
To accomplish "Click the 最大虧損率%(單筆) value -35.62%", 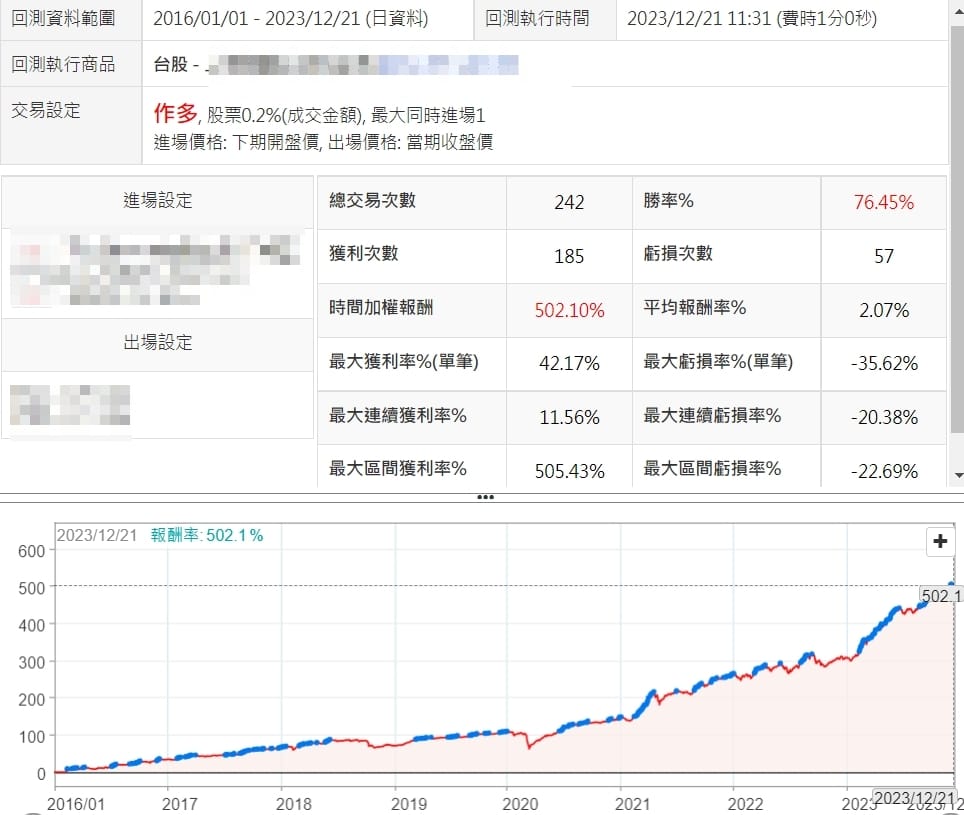I will (883, 364).
